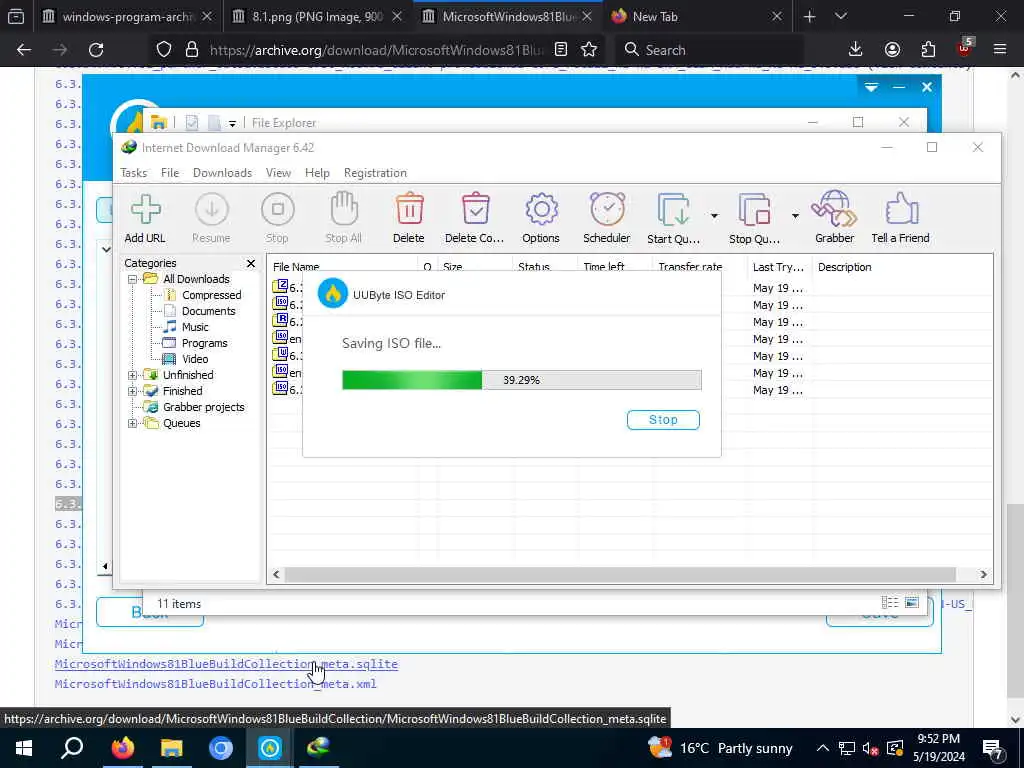The image size is (1024, 768).
Task: Open Windows taskbar search
Action: point(72,748)
